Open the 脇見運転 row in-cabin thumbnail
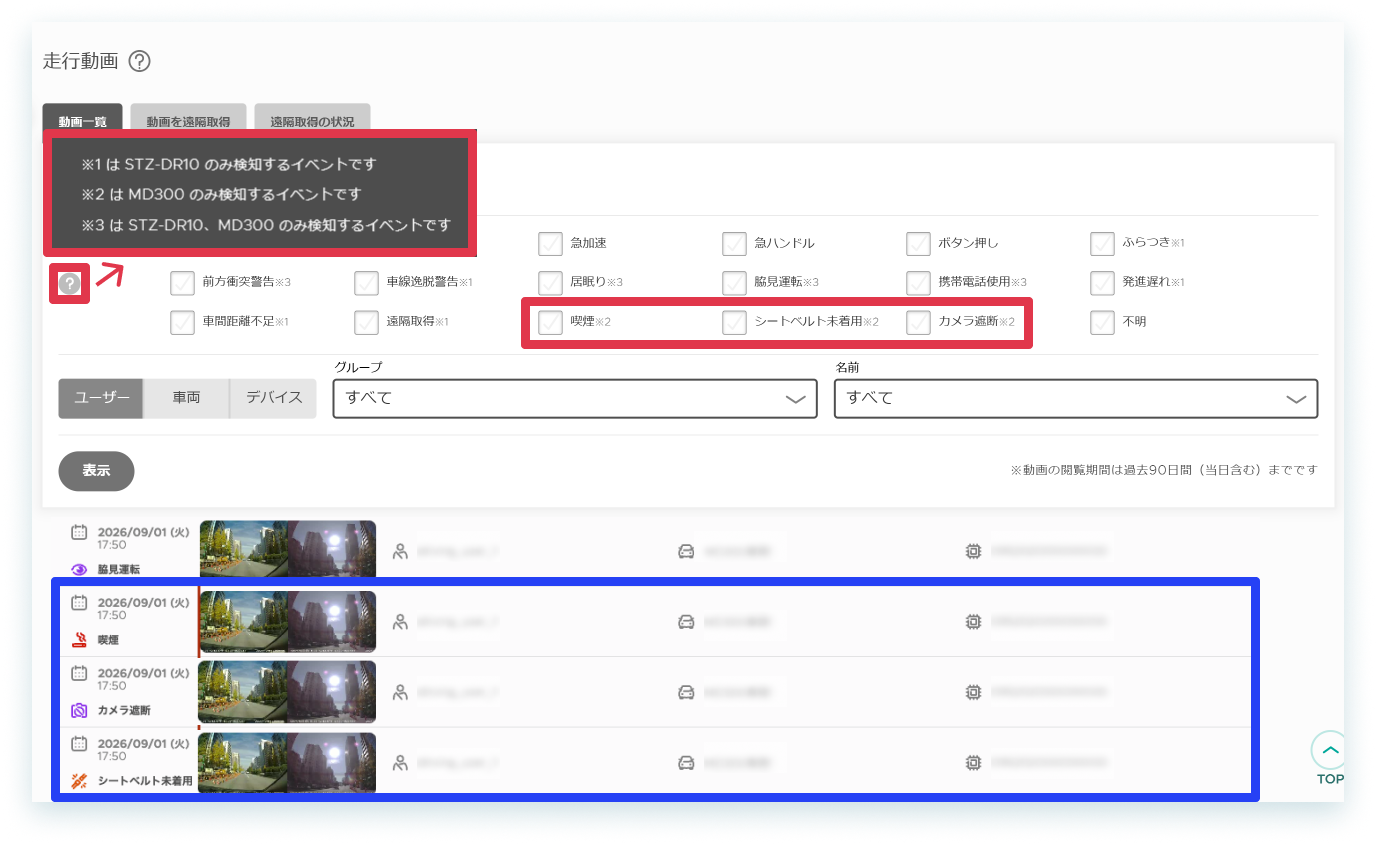Viewport: 1376px width, 844px height. click(x=332, y=549)
